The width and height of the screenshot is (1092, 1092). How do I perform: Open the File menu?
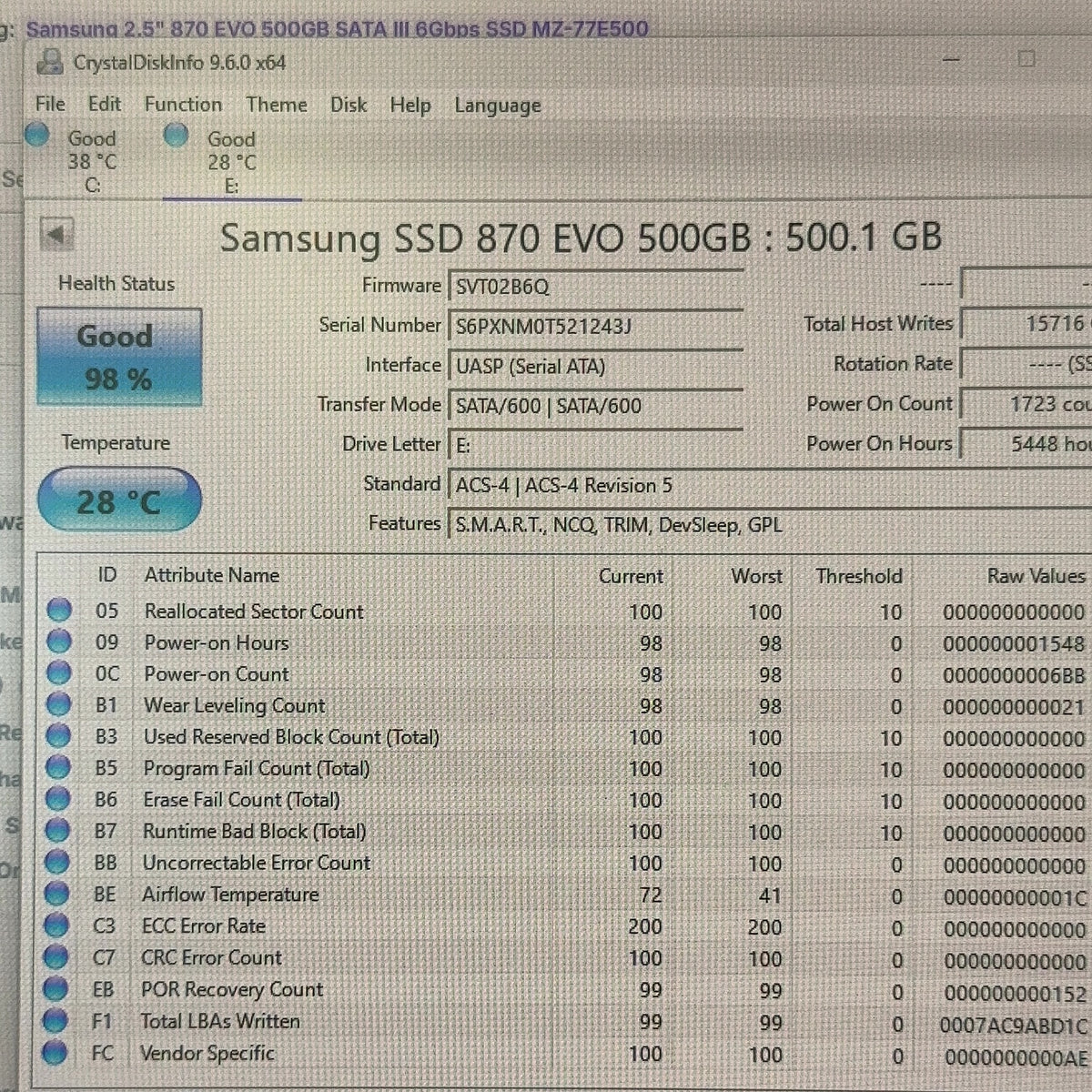tap(50, 104)
